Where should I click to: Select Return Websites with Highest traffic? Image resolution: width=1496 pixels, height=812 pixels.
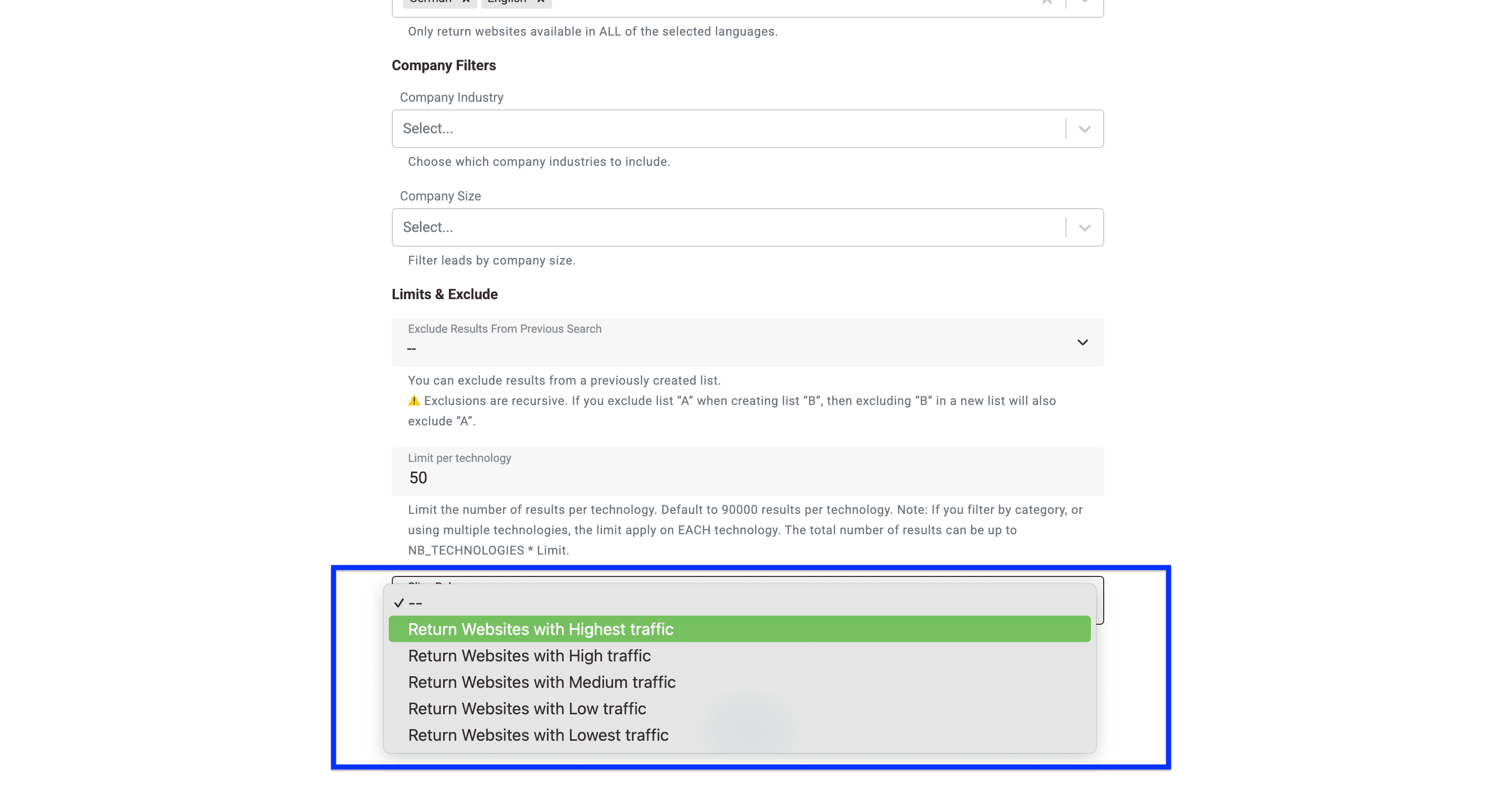click(x=541, y=629)
